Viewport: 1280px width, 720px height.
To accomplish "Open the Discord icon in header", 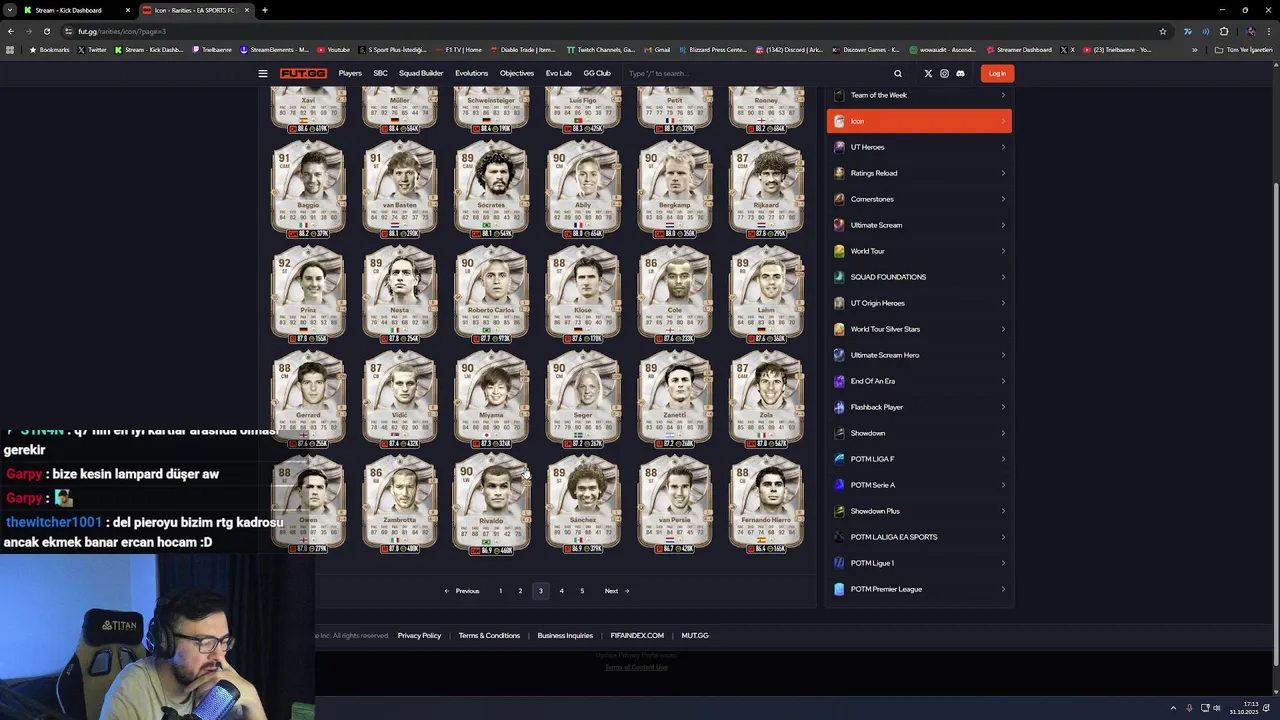I will click(960, 73).
